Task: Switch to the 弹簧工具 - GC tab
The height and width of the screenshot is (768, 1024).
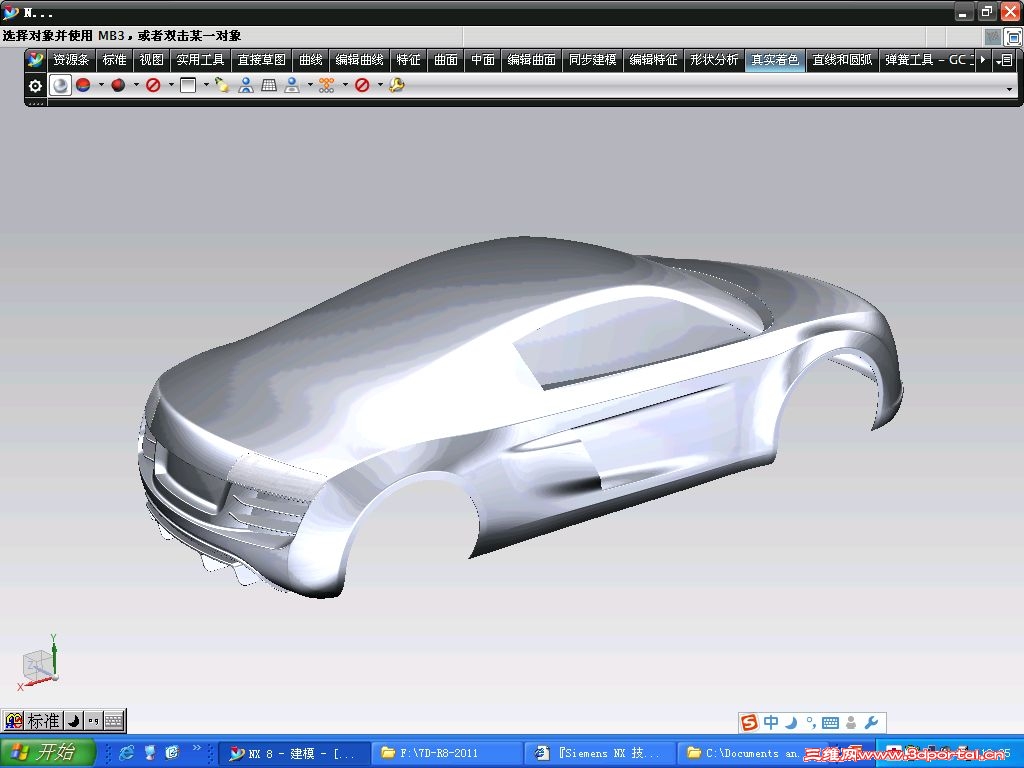Action: coord(928,60)
